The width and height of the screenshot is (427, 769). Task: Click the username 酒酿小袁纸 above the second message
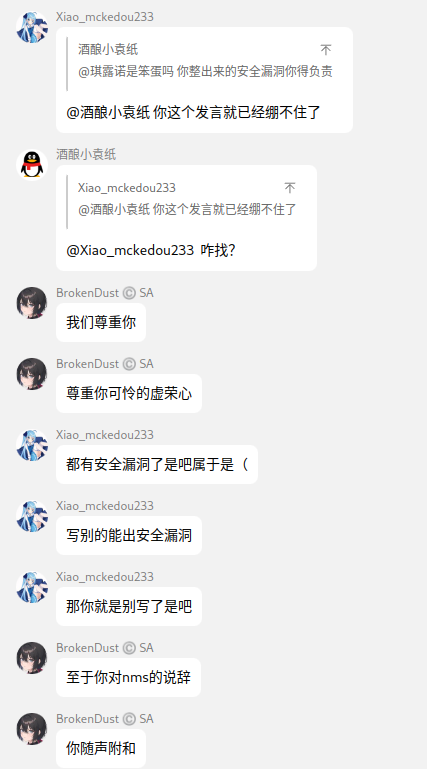click(86, 154)
